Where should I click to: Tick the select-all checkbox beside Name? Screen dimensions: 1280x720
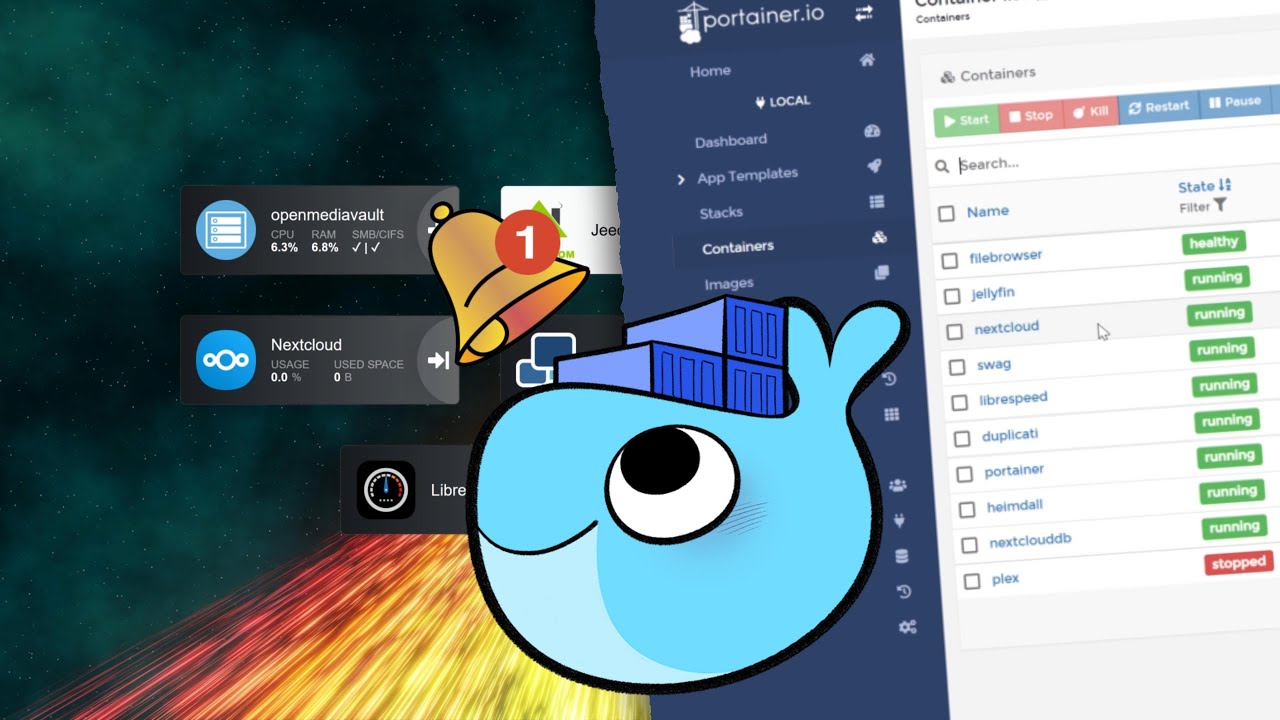tap(946, 213)
